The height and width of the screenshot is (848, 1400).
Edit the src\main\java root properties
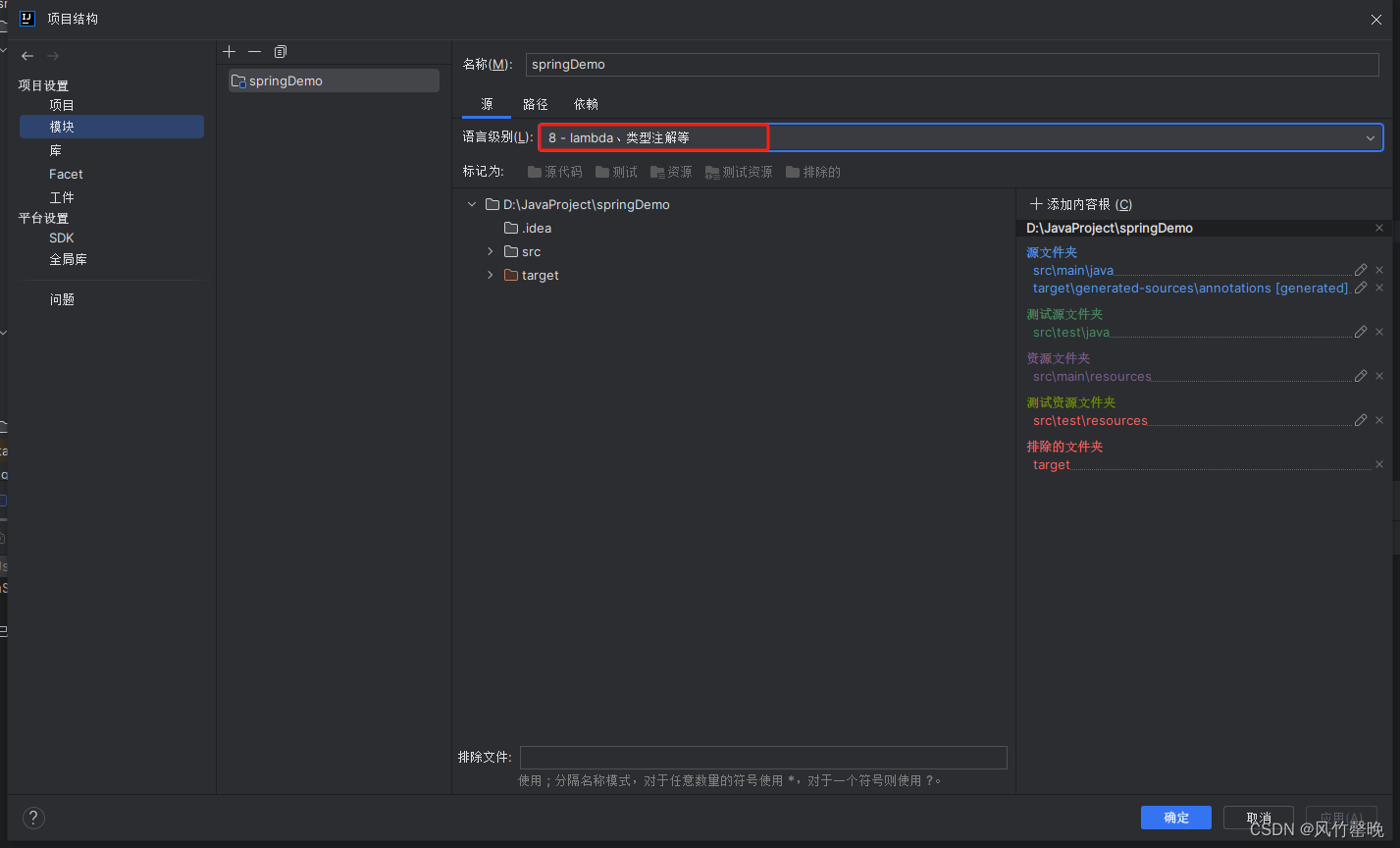(x=1361, y=270)
